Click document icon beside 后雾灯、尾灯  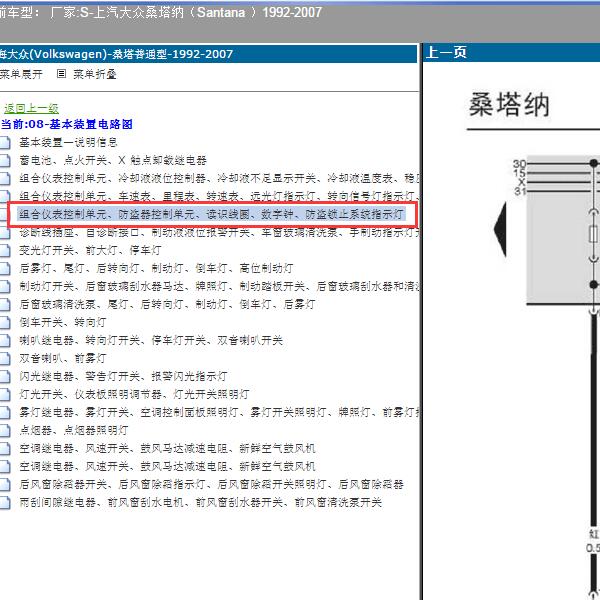5,268
